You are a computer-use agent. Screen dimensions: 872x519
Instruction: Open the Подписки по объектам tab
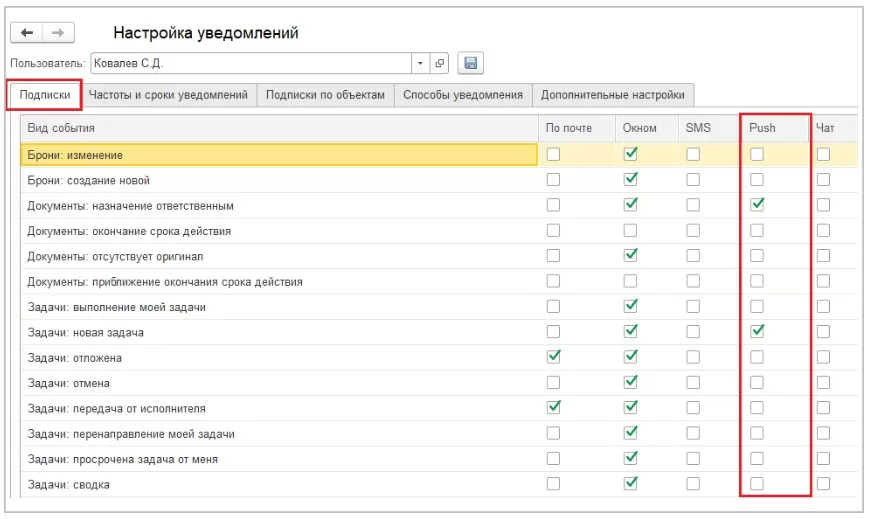[325, 96]
